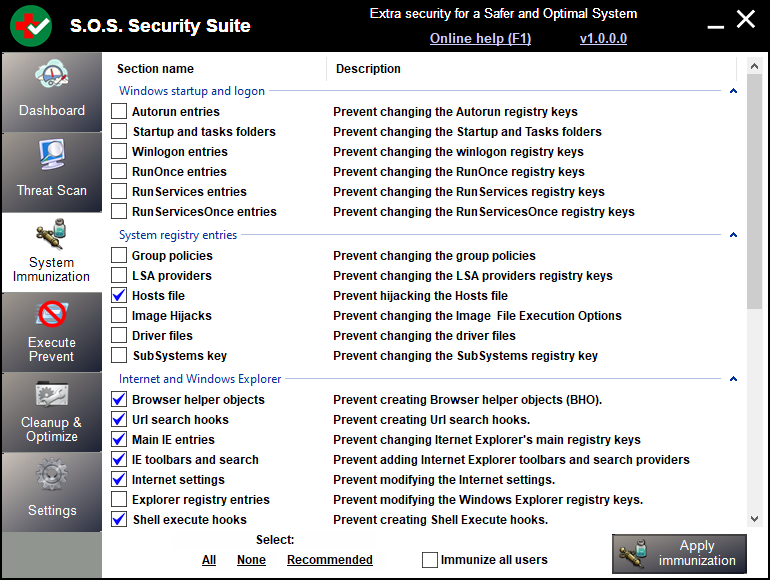The width and height of the screenshot is (770, 580).
Task: Go to the Execute Prevent tab
Action: click(x=52, y=332)
